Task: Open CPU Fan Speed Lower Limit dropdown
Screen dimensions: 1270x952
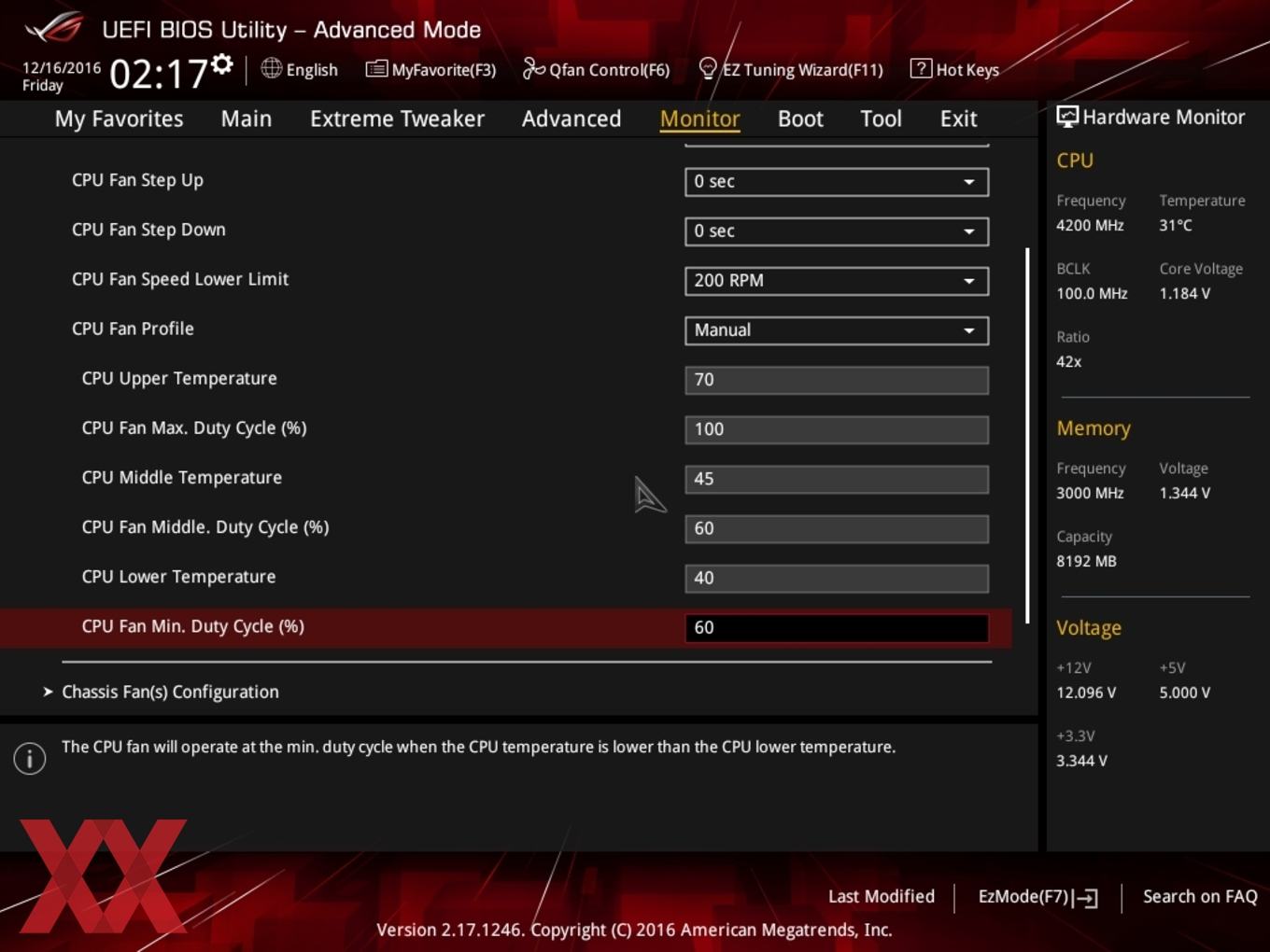Action: [x=837, y=281]
